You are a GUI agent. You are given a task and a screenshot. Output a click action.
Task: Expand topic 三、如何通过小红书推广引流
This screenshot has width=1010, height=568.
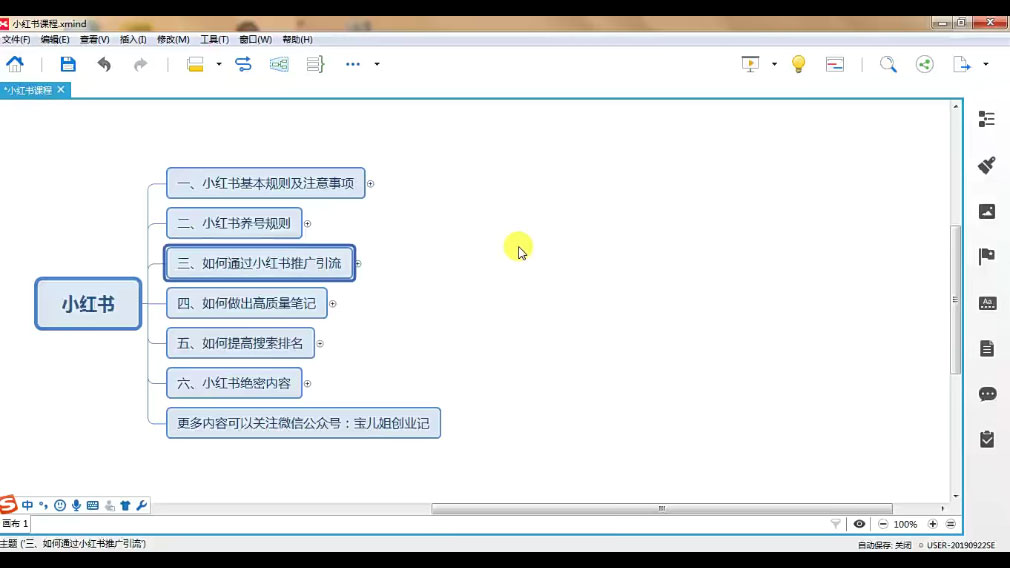(x=358, y=263)
